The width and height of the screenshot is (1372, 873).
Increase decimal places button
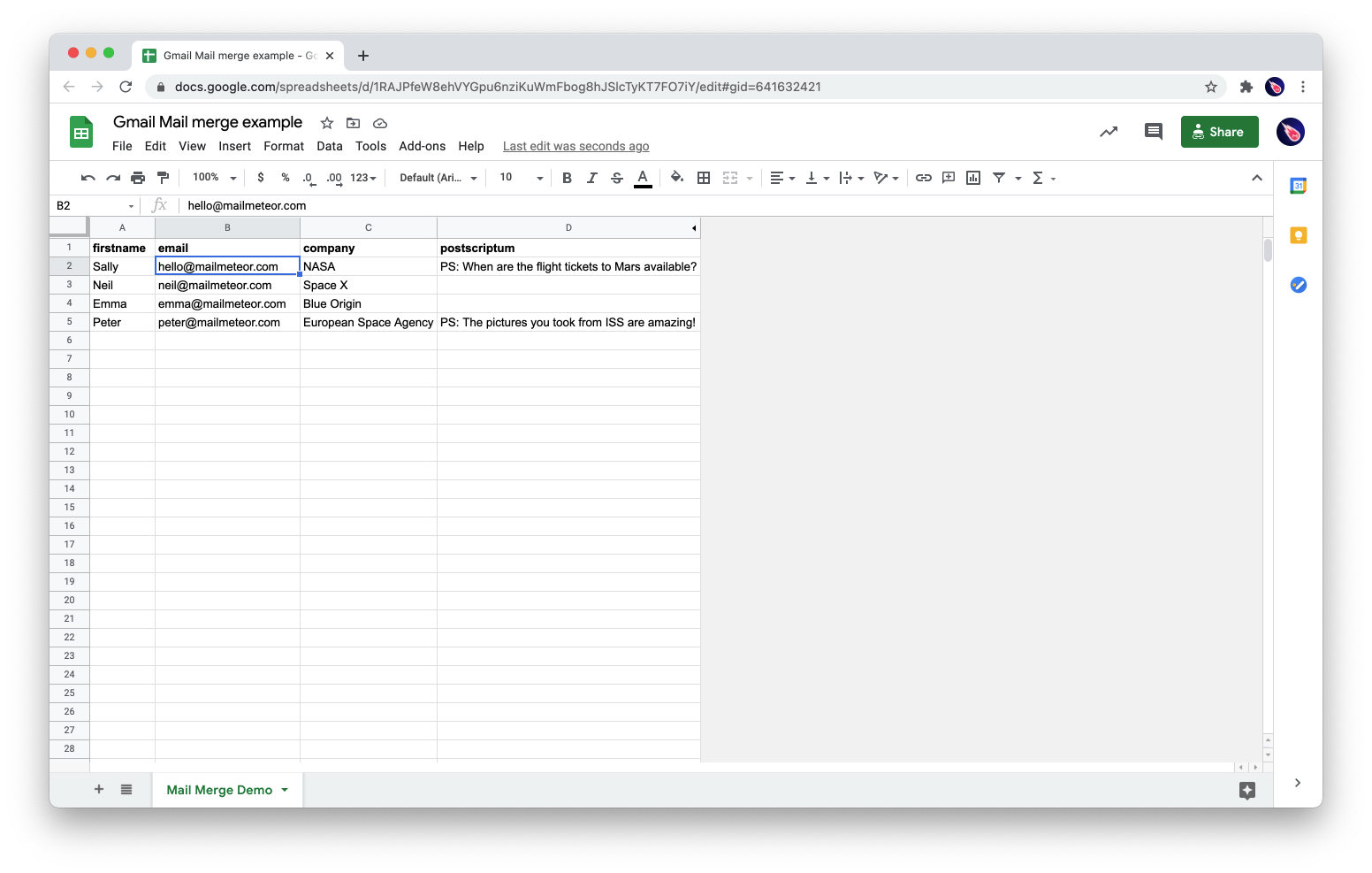tap(334, 178)
